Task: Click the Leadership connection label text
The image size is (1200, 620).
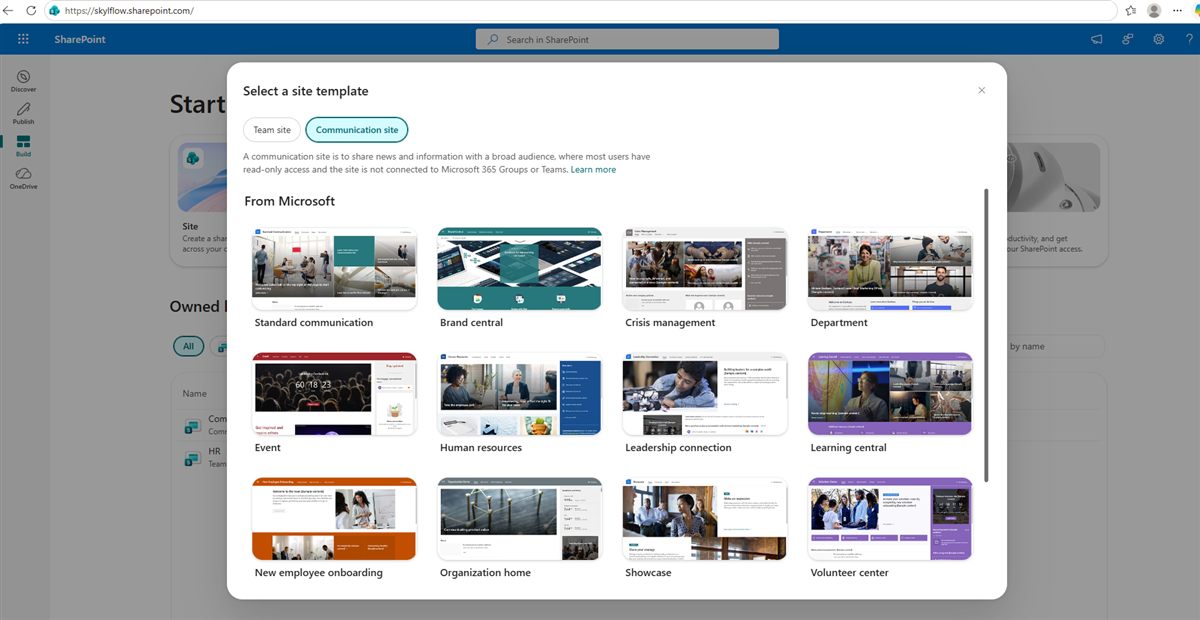Action: 678,448
